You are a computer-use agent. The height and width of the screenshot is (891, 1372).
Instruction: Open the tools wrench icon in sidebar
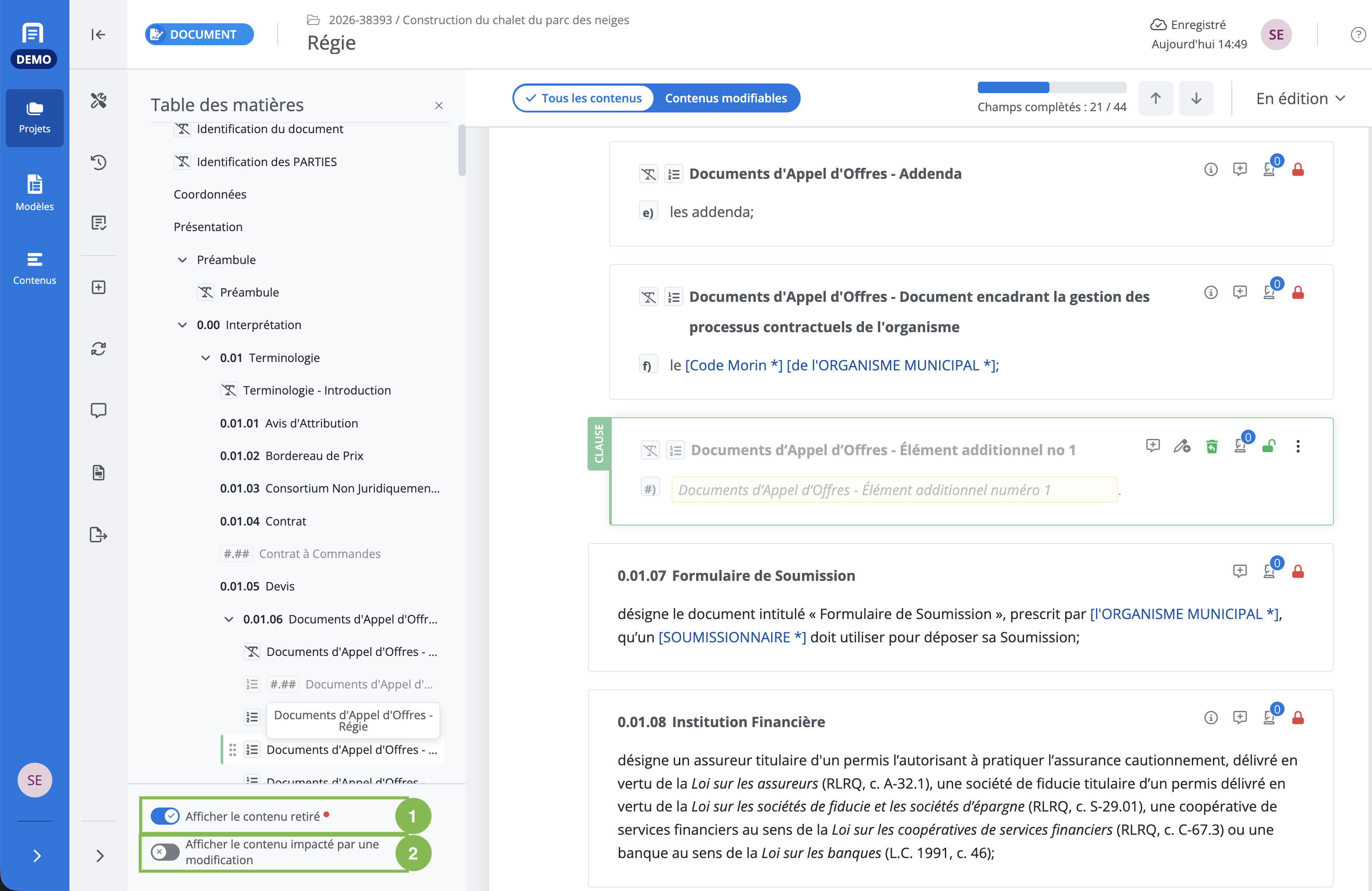[98, 100]
